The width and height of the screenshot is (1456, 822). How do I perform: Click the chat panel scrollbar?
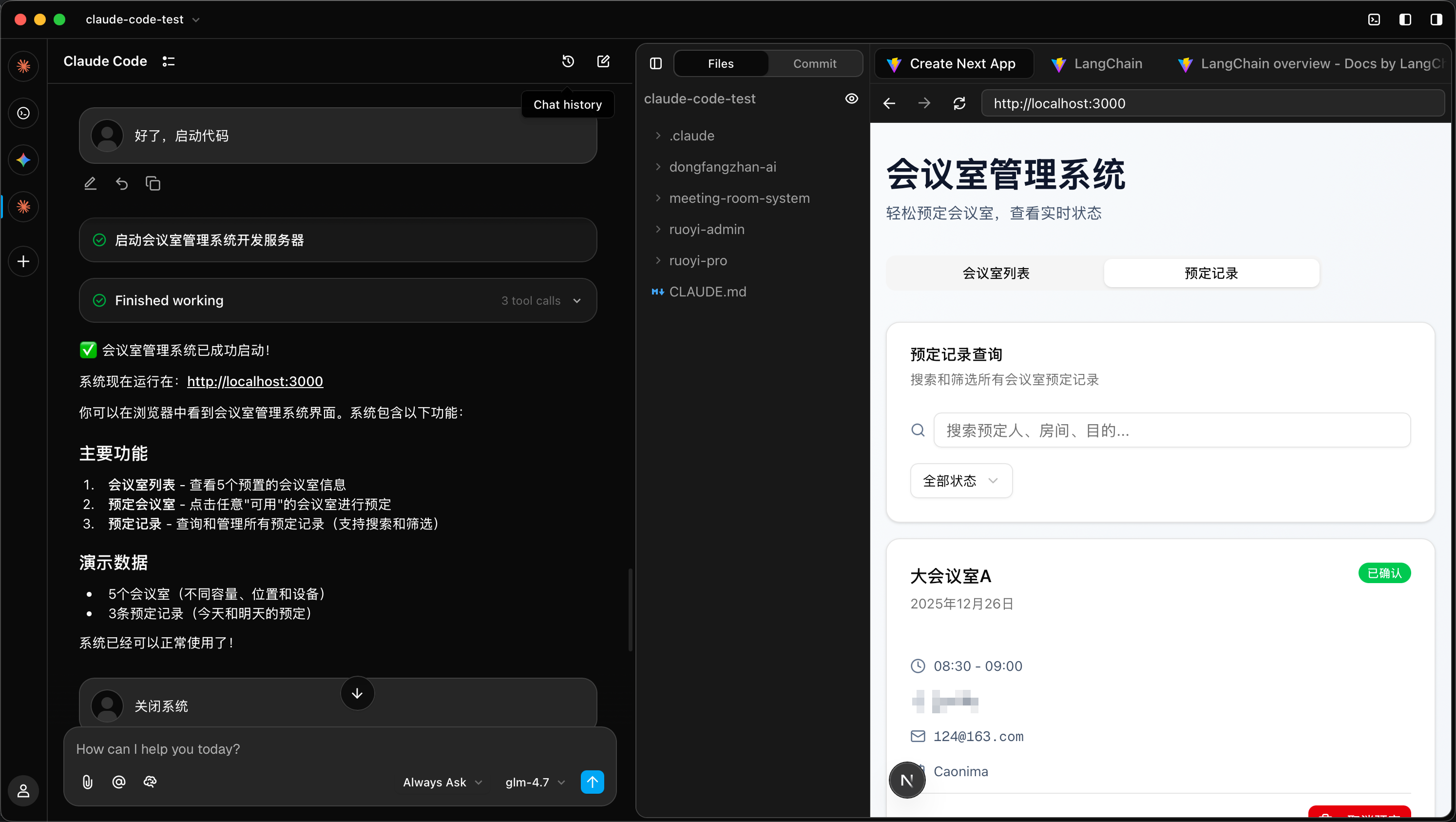630,609
